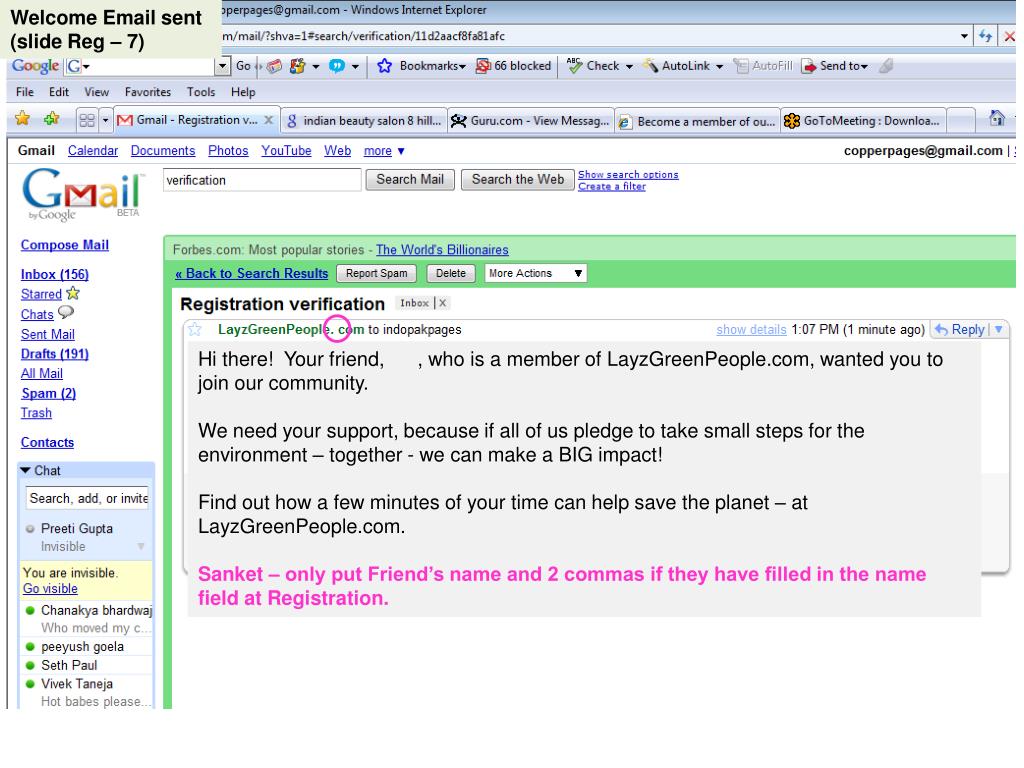Image resolution: width=1024 pixels, height=768 pixels.
Task: Open the Help menu
Action: pos(243,92)
